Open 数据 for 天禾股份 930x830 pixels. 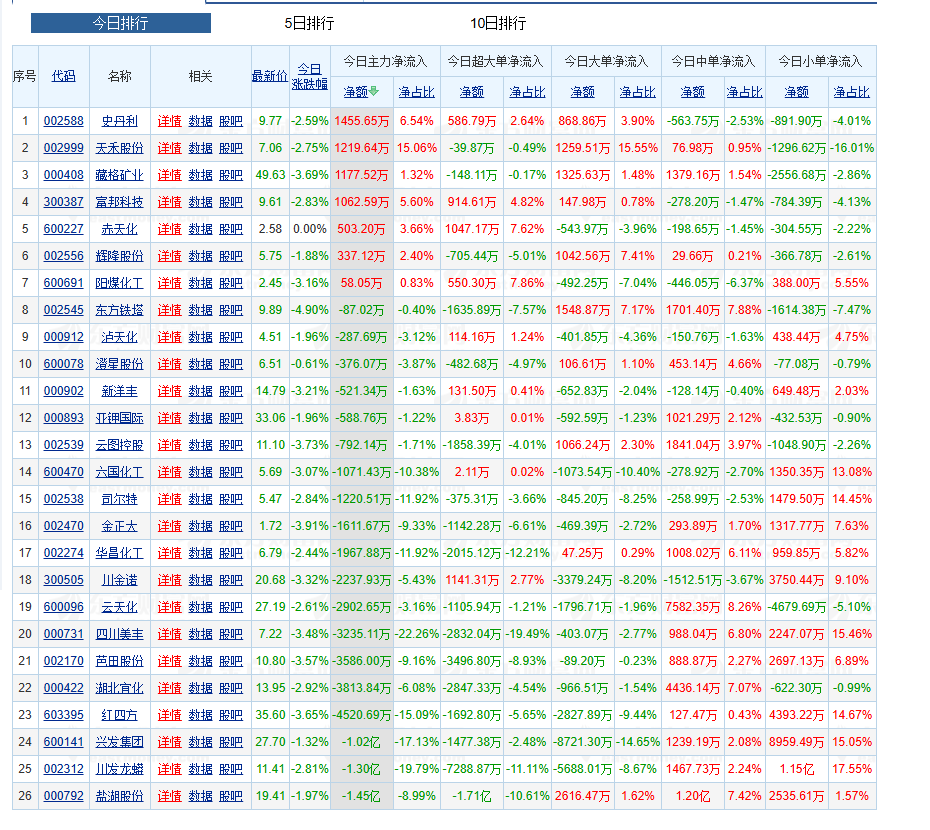(200, 148)
